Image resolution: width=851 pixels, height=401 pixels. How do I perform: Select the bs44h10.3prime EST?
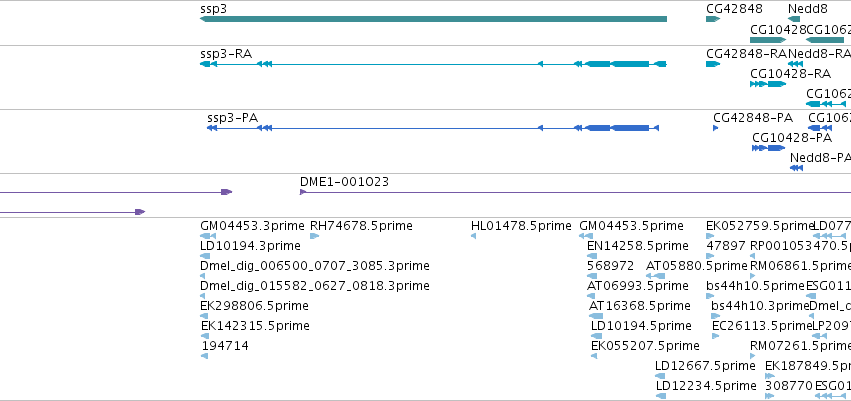(715, 316)
